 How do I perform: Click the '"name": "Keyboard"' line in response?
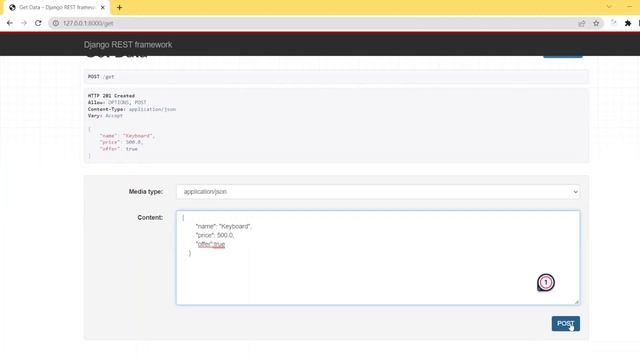pos(127,136)
